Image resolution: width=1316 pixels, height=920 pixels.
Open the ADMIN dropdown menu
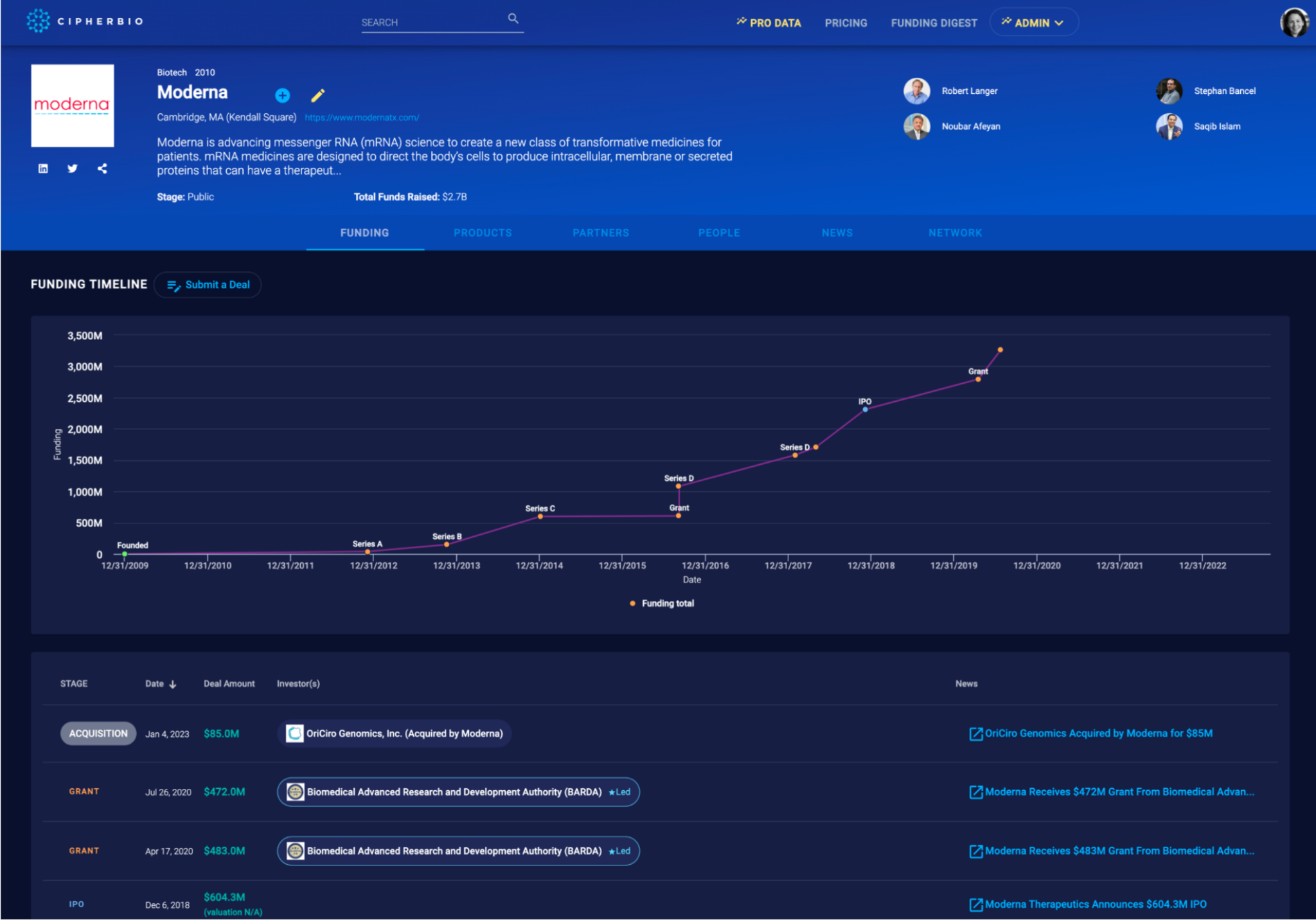1033,23
